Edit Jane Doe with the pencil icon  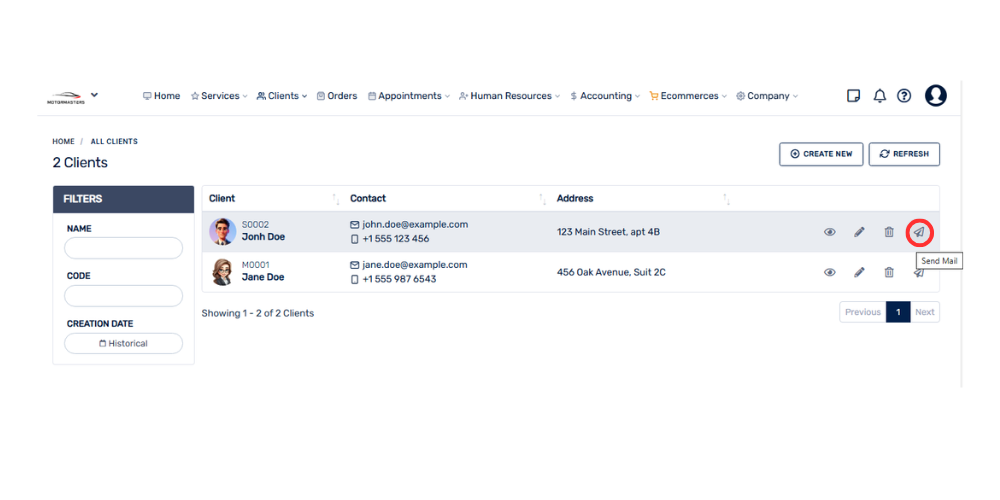[859, 272]
